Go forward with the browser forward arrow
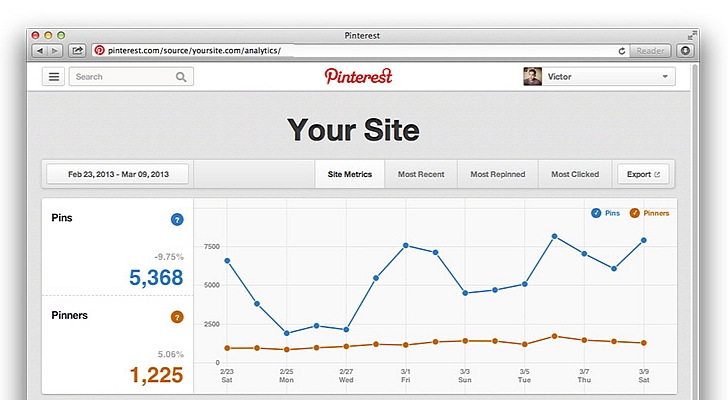This screenshot has width=728, height=400. click(55, 51)
